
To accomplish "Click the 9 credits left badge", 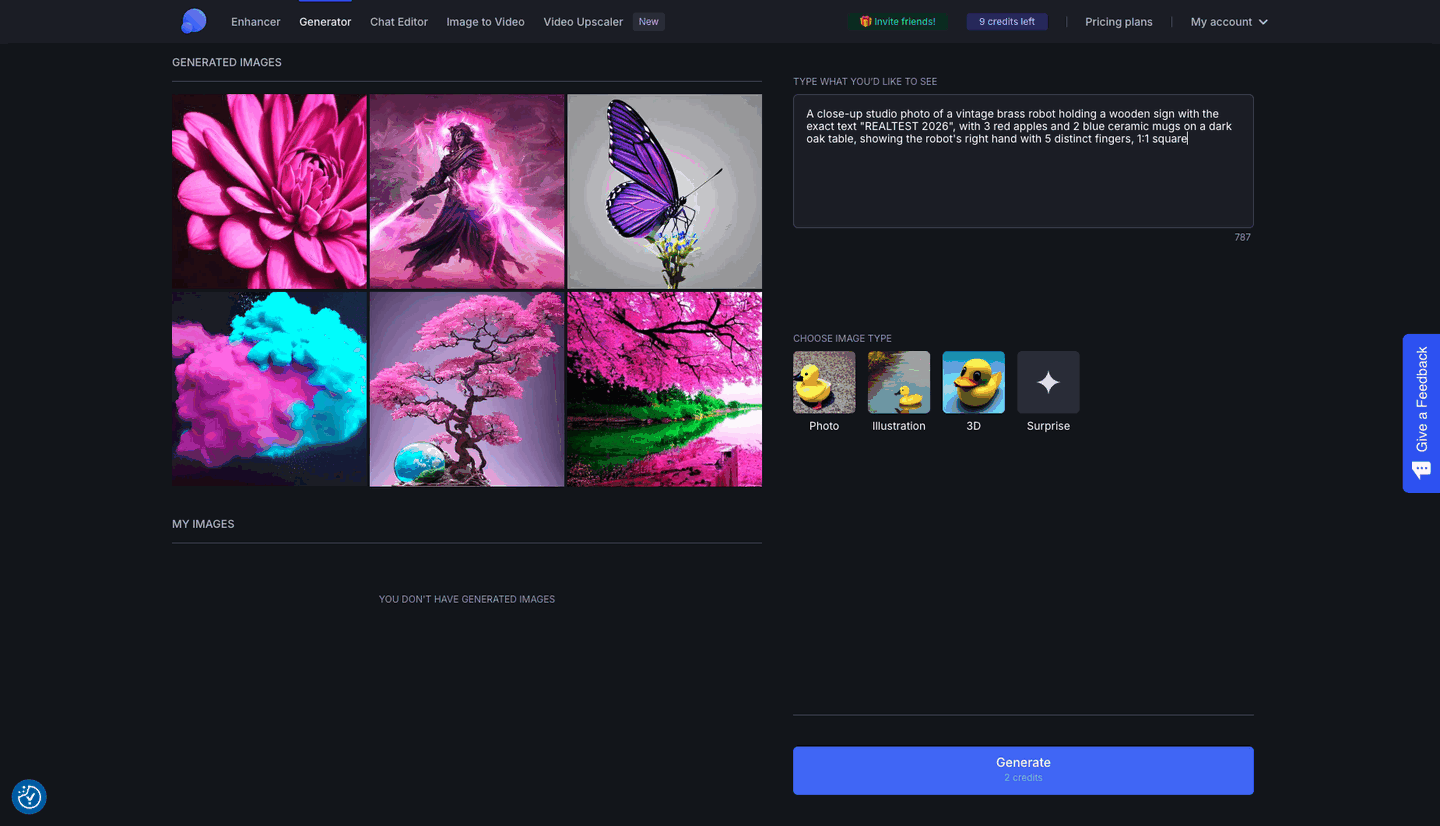I will tap(1007, 21).
